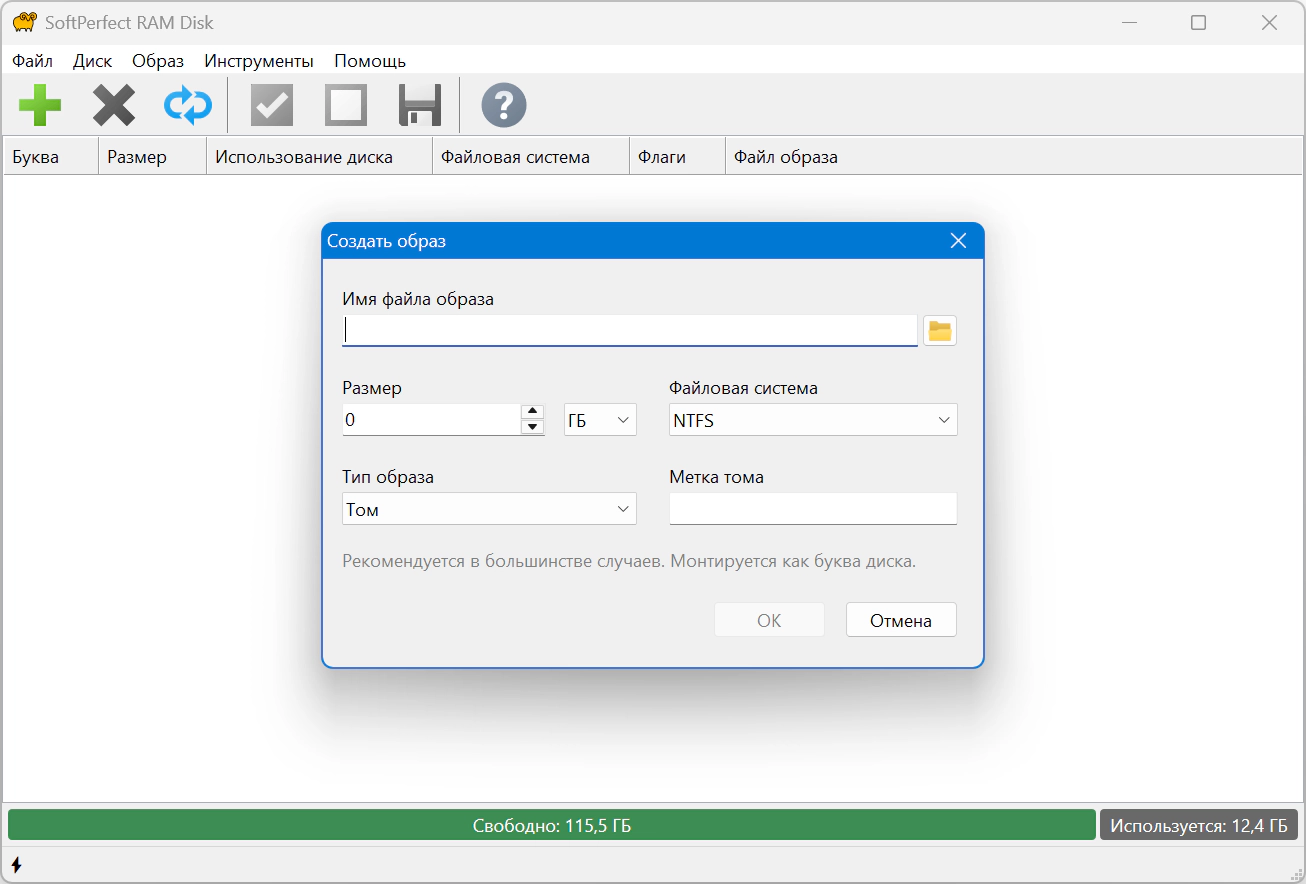
Task: Maximize the SoftPerfect RAM Disk window
Action: click(1198, 23)
